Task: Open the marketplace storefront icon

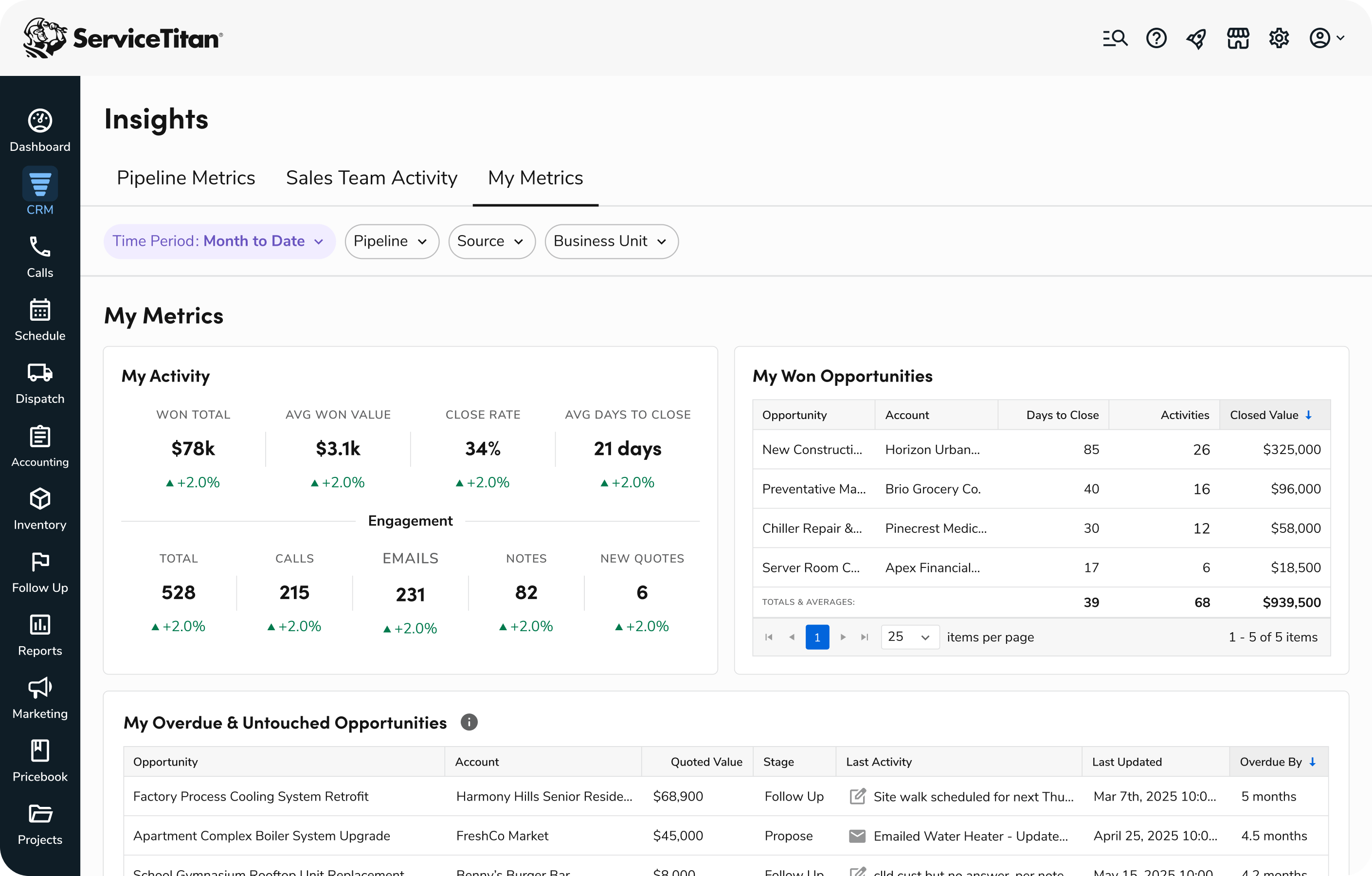Action: click(x=1238, y=38)
